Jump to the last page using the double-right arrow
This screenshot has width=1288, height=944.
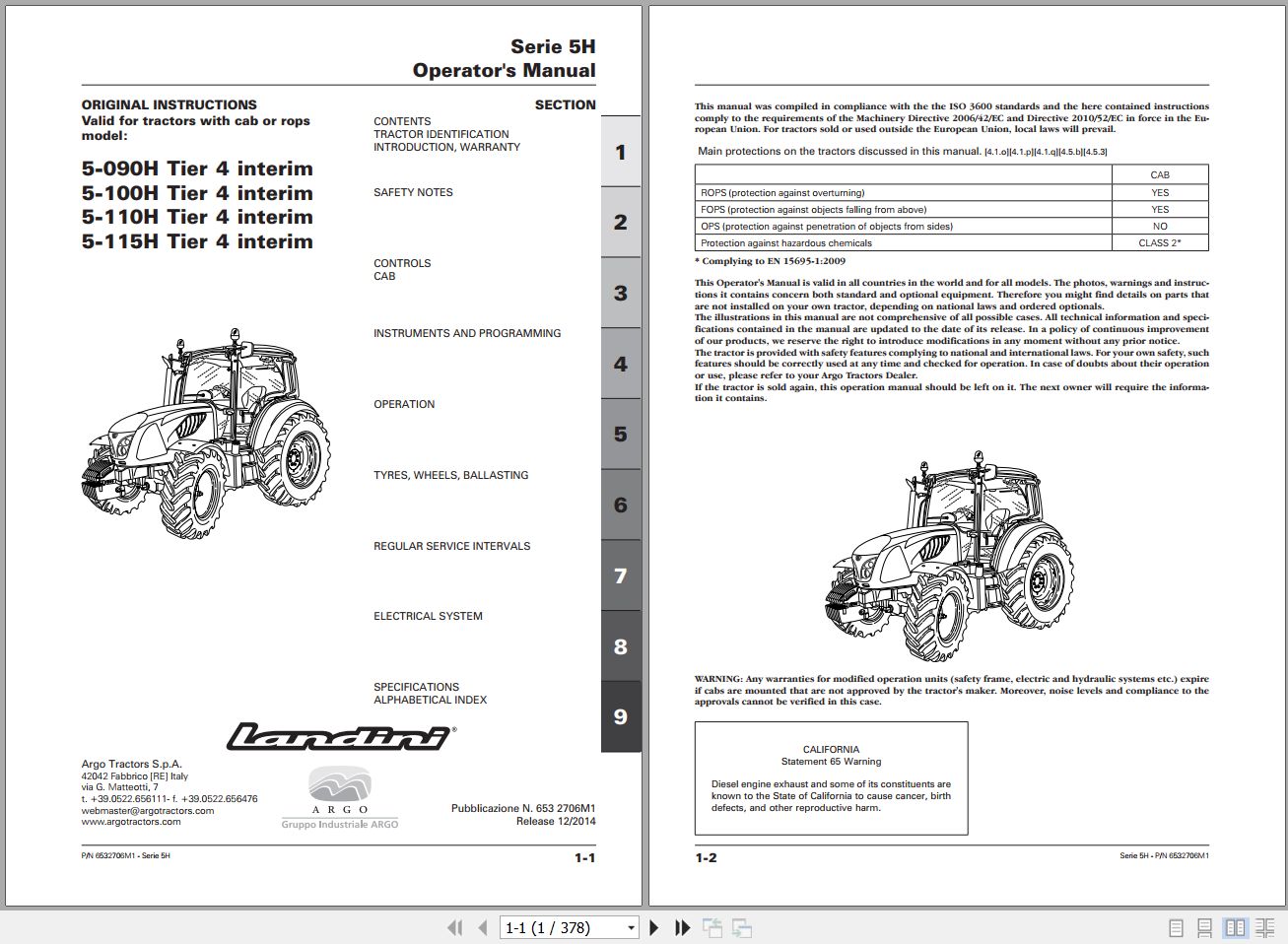click(682, 927)
